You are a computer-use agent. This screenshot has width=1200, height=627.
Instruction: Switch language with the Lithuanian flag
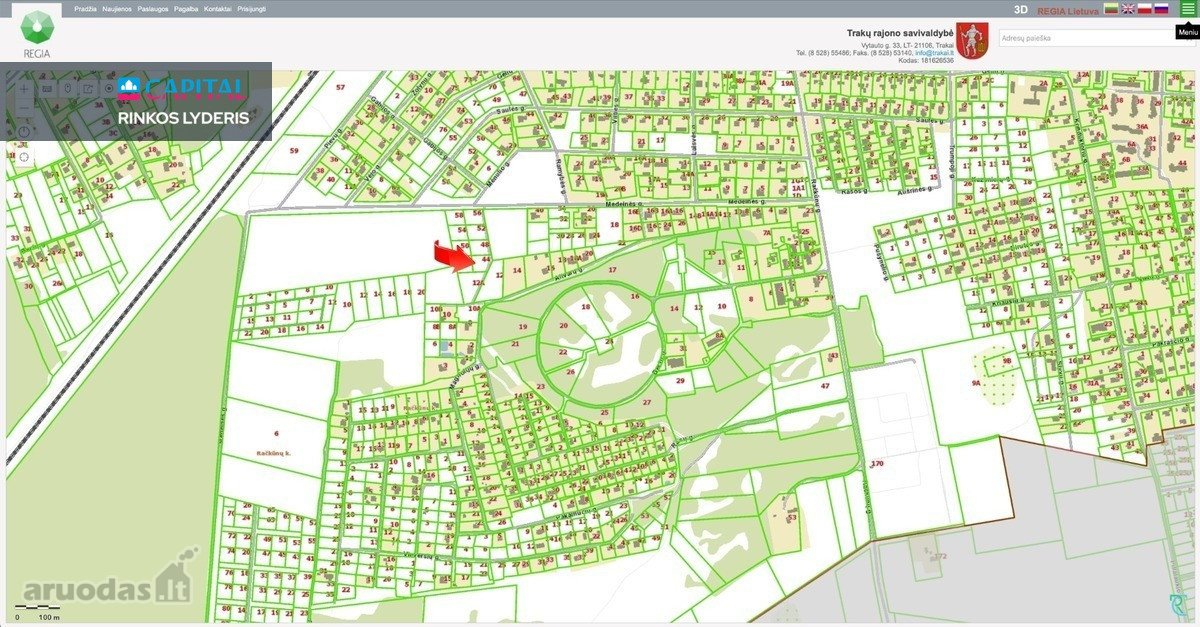(1111, 9)
